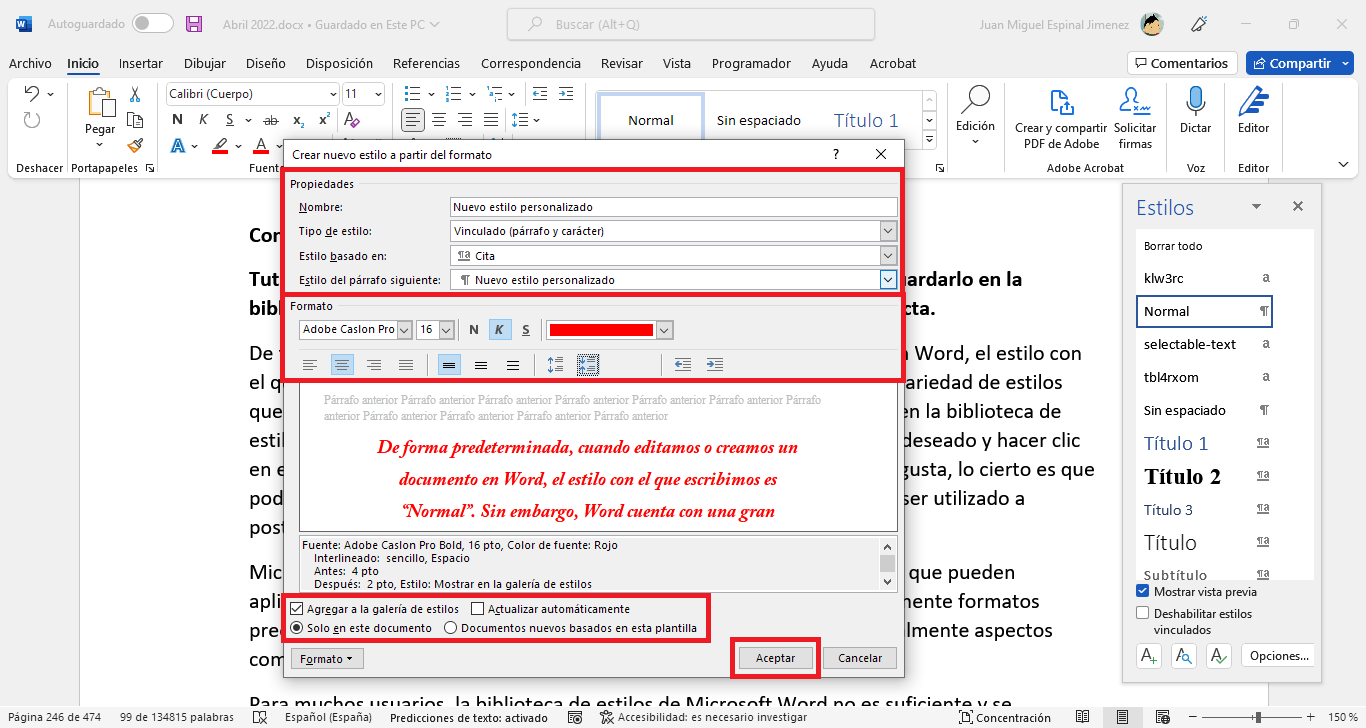Open the Referencias tab
The height and width of the screenshot is (728, 1366).
pos(426,63)
